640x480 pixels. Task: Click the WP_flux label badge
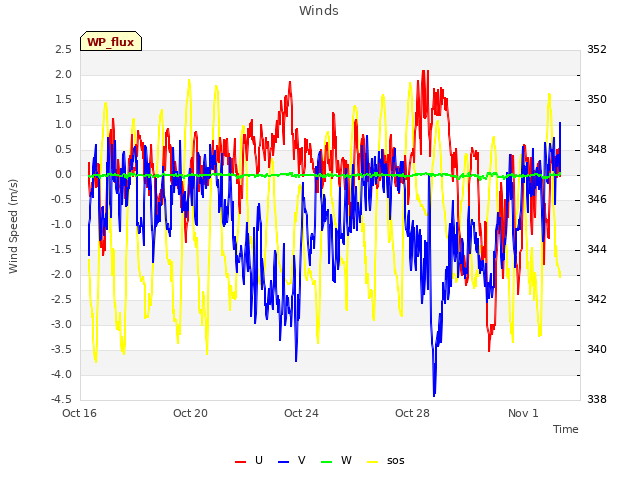click(x=111, y=41)
